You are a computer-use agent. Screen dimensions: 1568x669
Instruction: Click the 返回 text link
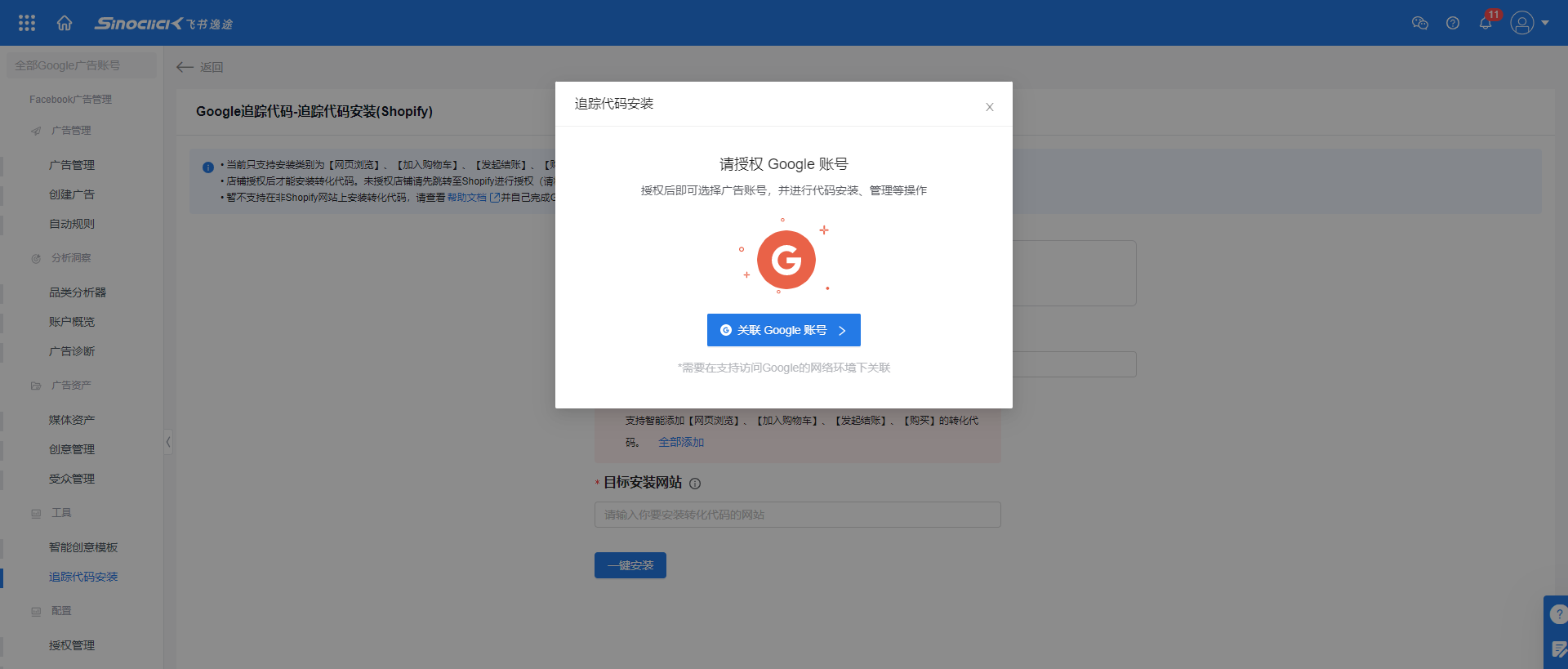212,67
